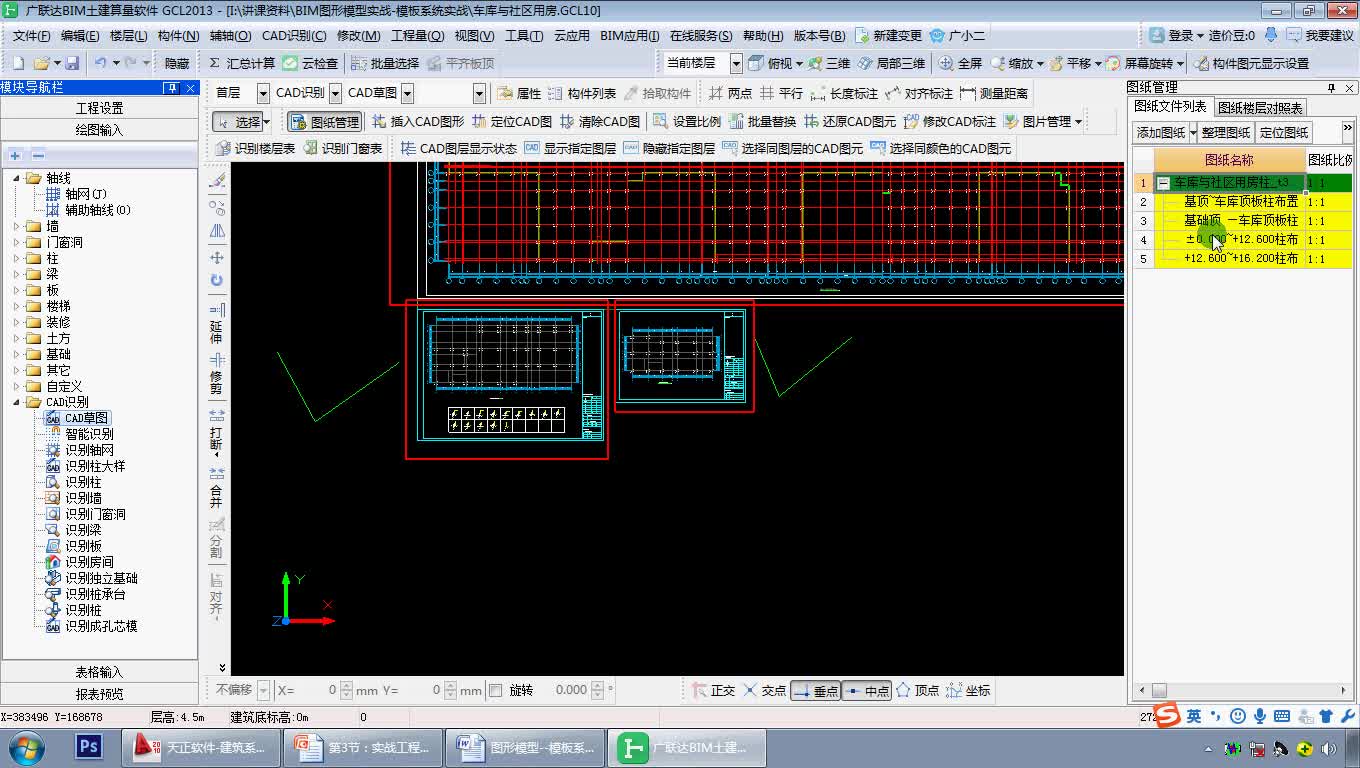Toggle 选择 selection mode button
This screenshot has height=768, width=1360.
tap(240, 121)
